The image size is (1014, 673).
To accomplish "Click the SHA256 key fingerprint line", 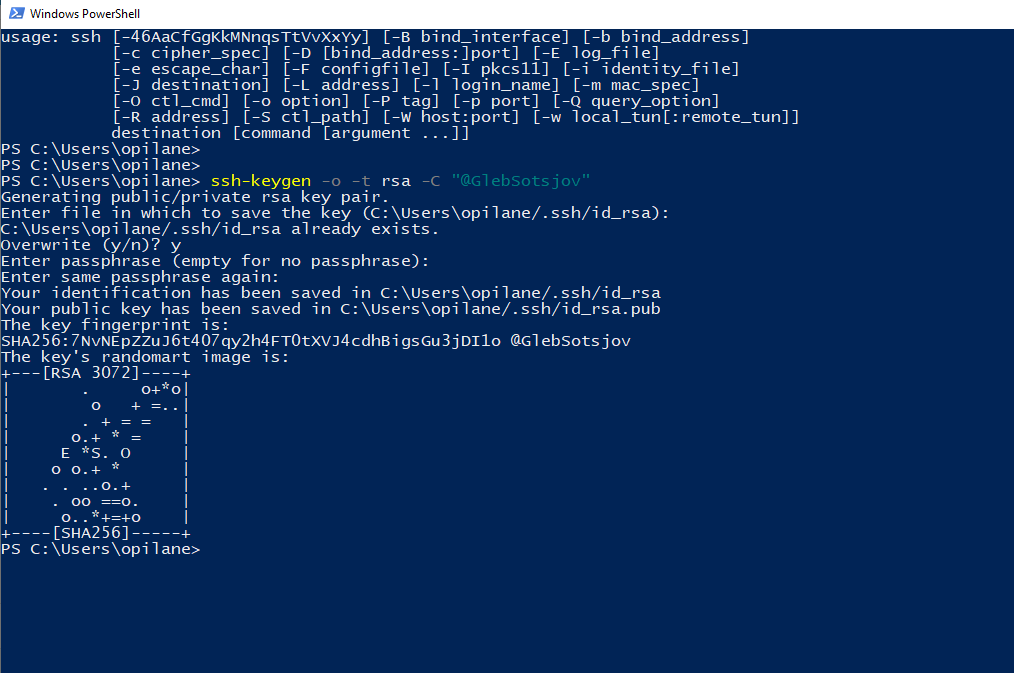I will 316,341.
